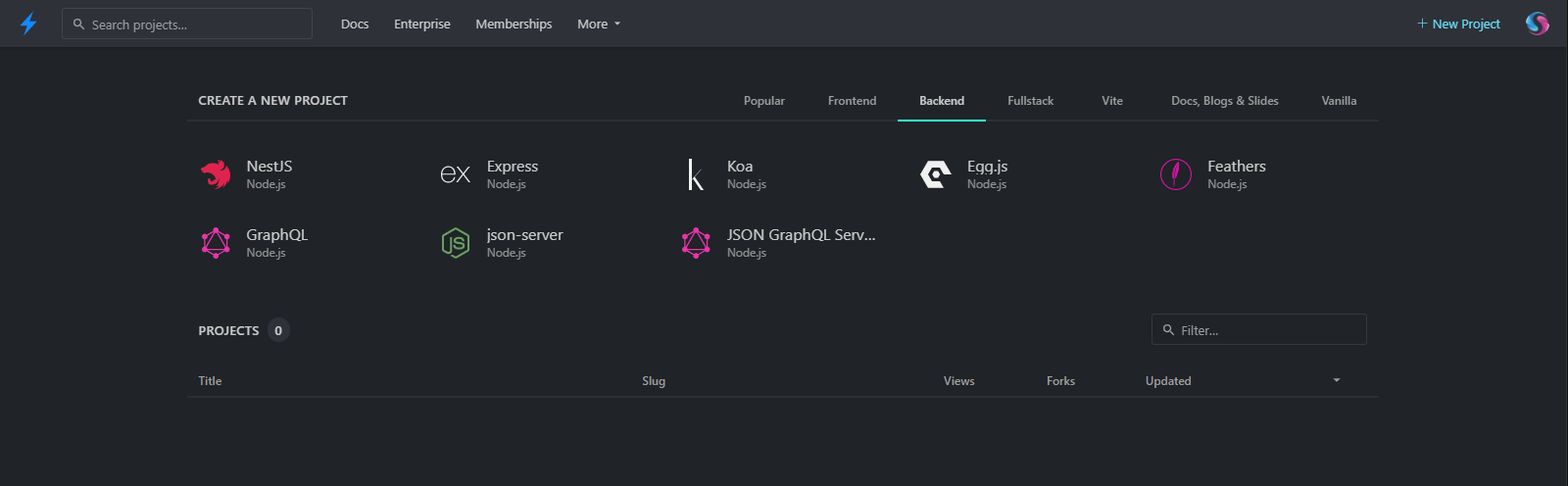Create a json-server project via its title
The width and height of the screenshot is (1568, 486).
point(525,235)
